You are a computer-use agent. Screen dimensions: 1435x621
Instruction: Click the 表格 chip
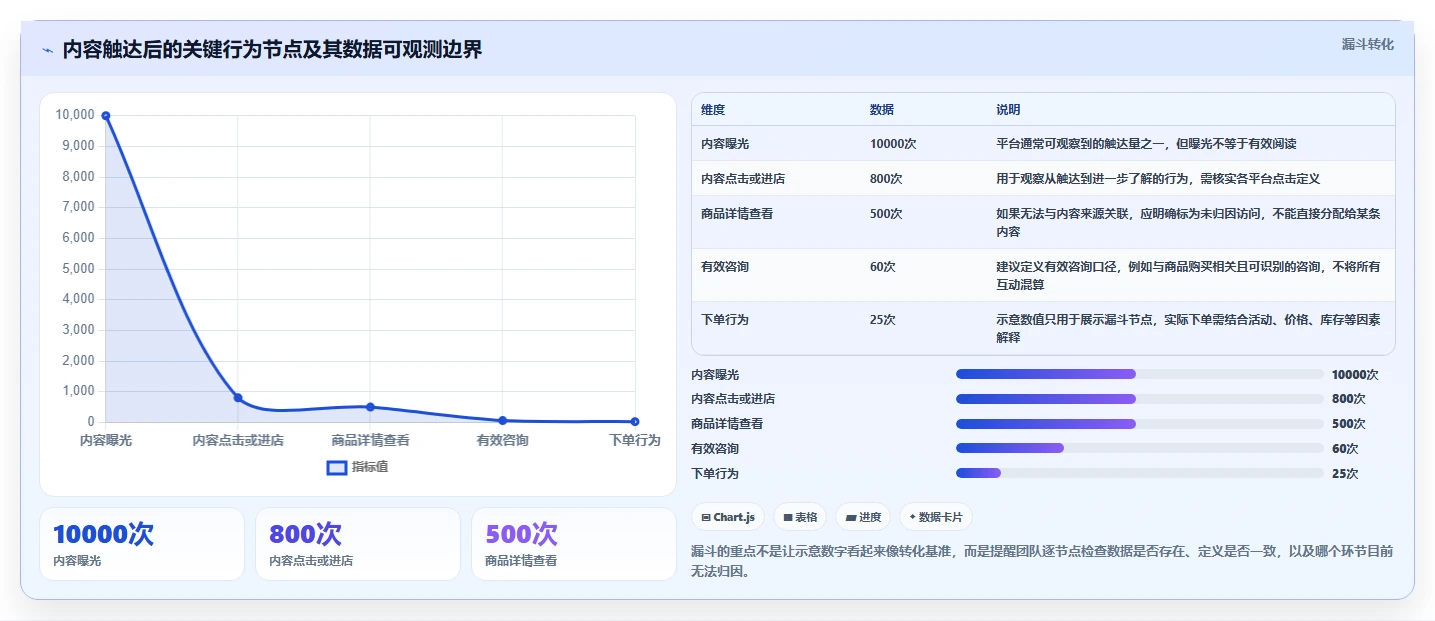click(x=800, y=517)
